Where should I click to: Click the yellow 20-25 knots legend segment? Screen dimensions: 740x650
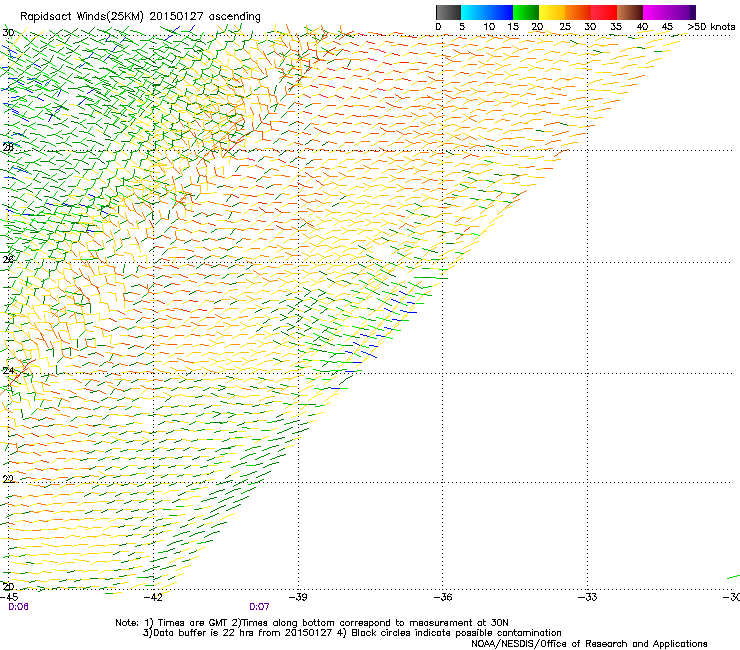click(552, 12)
